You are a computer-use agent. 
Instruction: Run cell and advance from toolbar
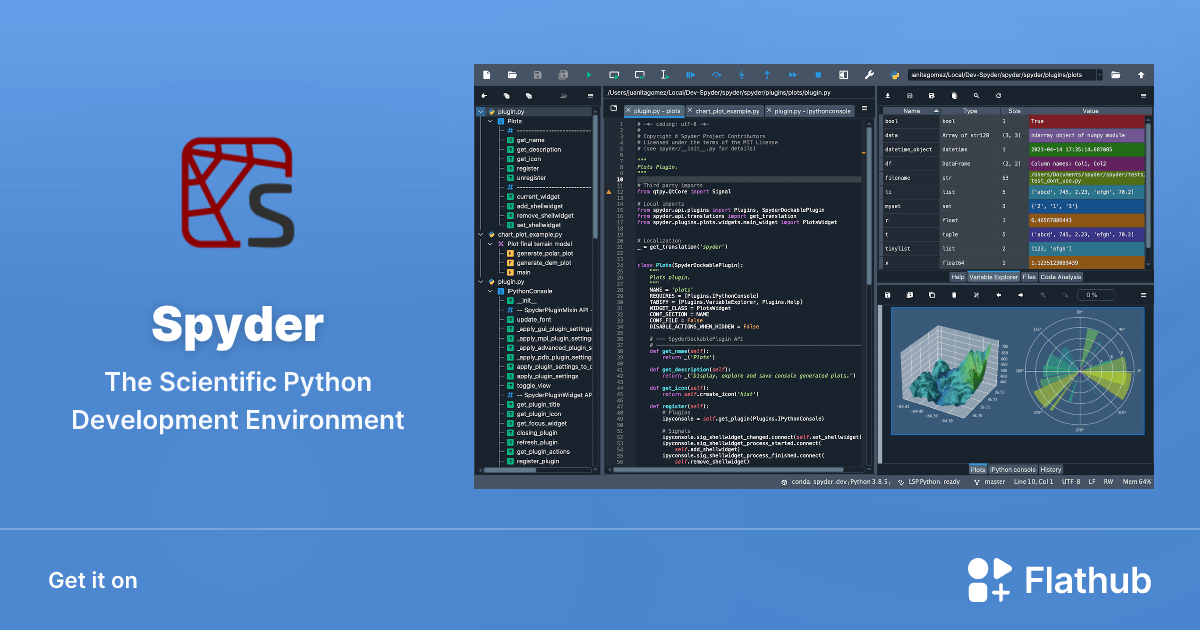640,75
